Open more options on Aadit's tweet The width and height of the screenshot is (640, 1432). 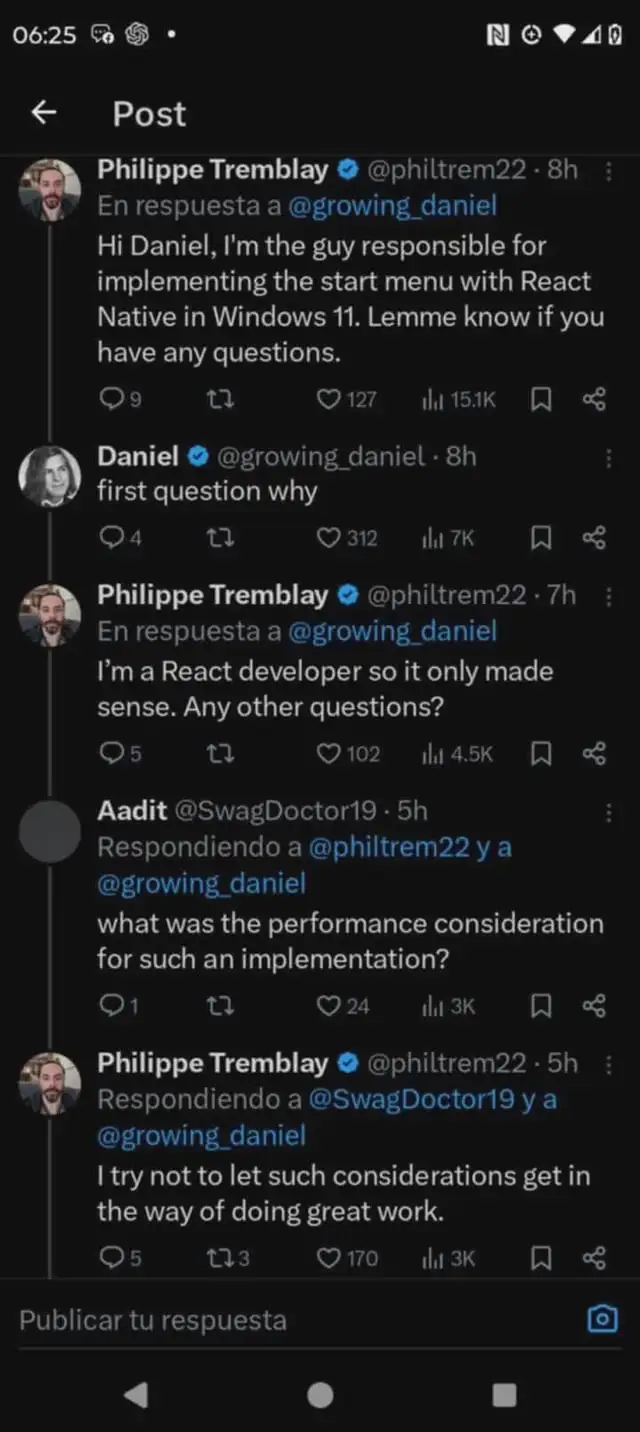608,812
